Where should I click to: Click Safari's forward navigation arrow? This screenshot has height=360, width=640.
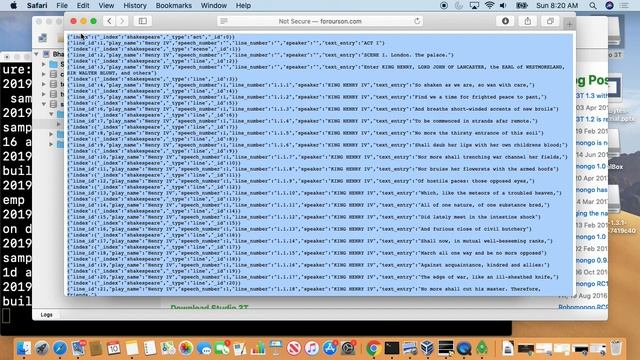122,21
